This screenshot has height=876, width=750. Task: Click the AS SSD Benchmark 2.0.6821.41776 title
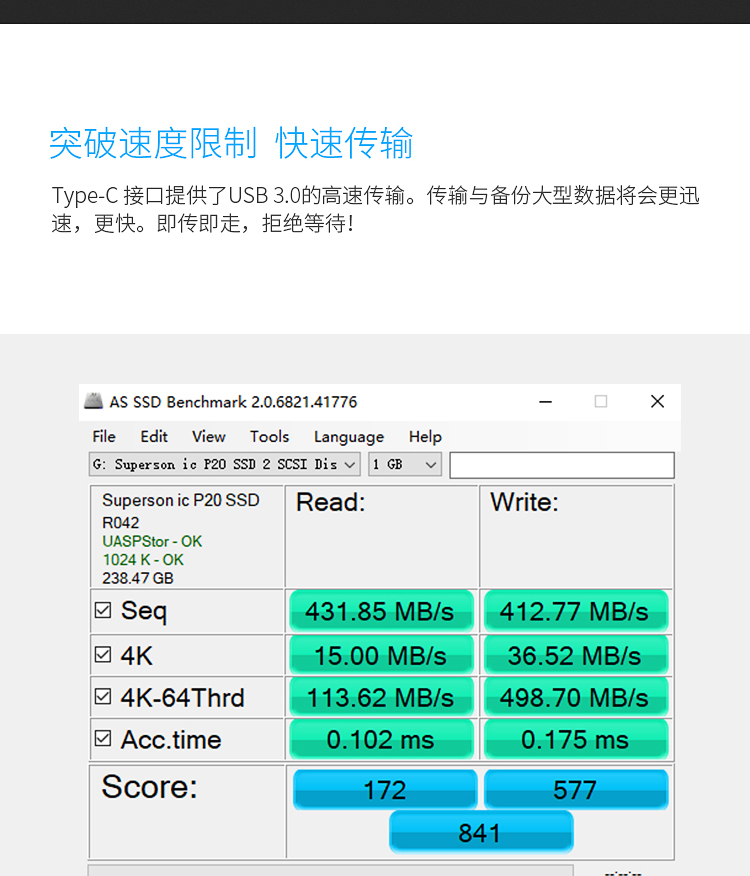coord(233,402)
